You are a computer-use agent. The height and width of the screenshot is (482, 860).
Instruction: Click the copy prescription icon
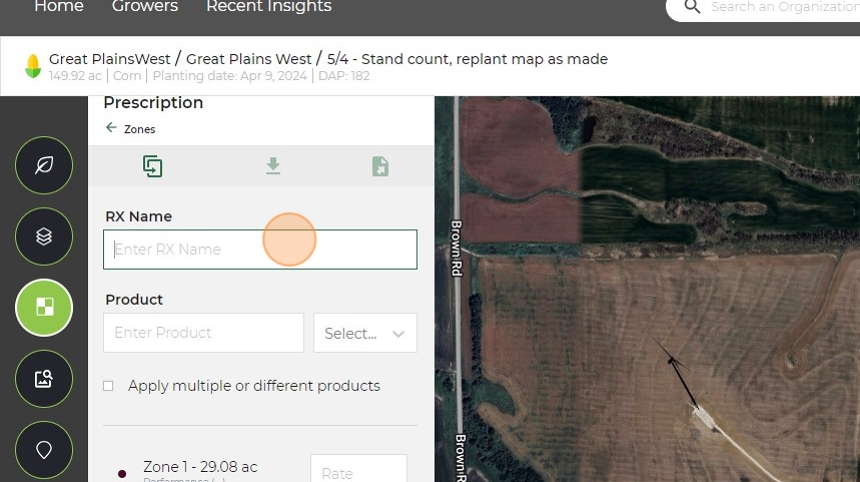point(152,166)
